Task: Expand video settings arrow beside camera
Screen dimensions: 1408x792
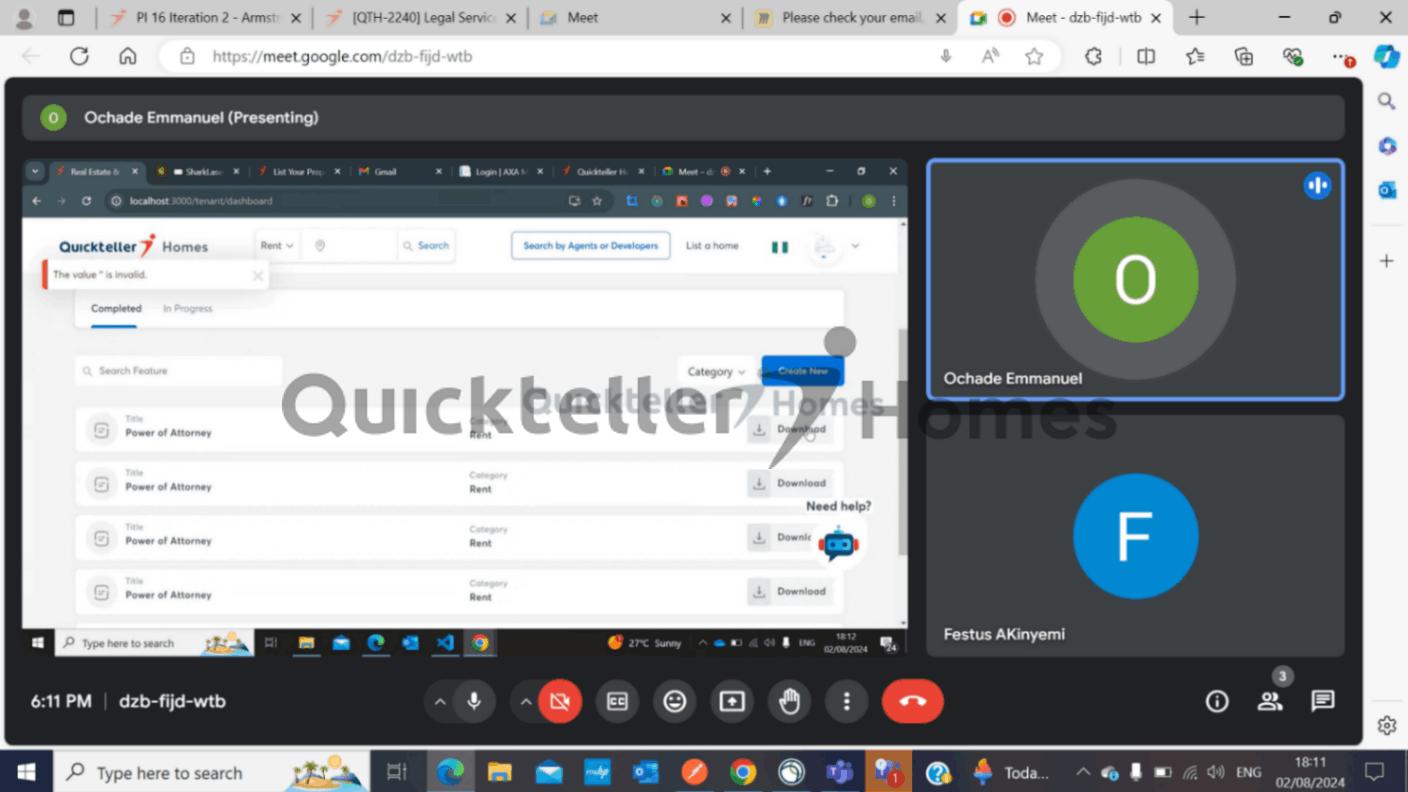Action: tap(525, 702)
